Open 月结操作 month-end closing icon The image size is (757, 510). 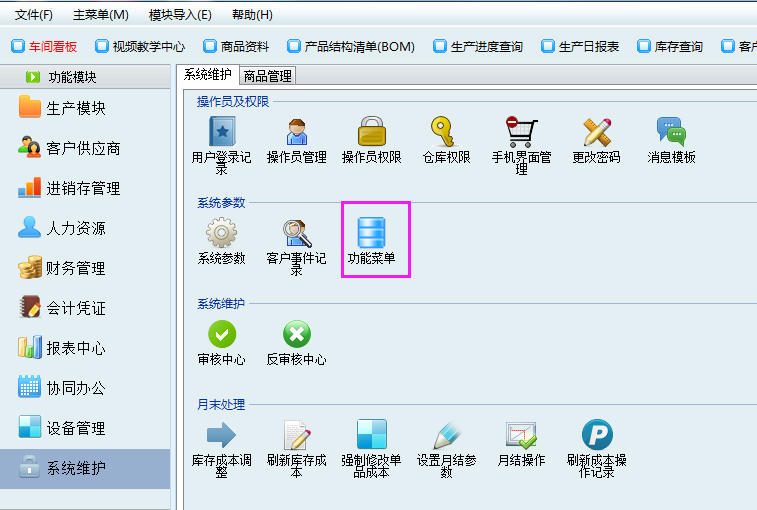tap(521, 435)
